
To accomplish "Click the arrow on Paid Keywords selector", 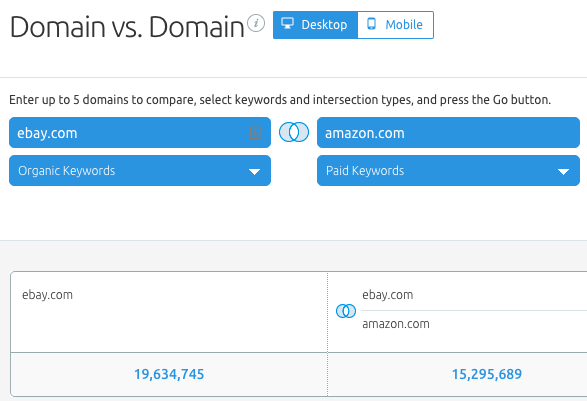I will point(563,172).
